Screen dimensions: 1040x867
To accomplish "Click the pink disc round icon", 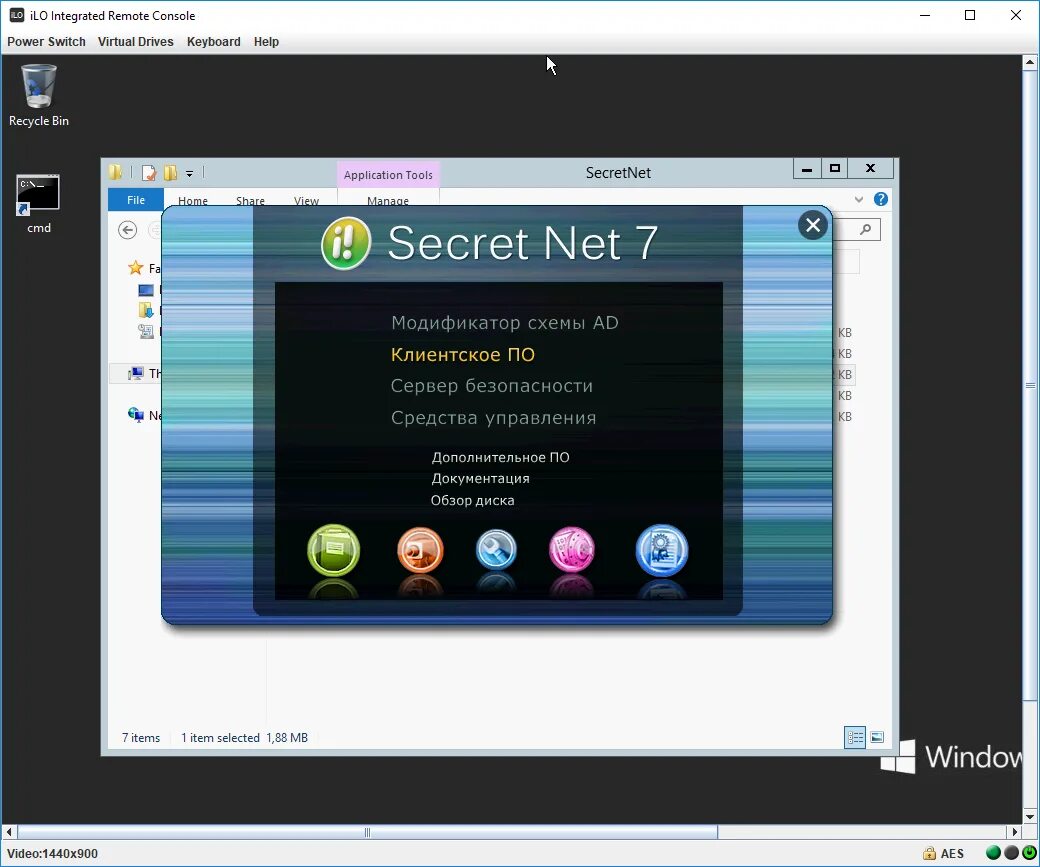I will click(572, 549).
